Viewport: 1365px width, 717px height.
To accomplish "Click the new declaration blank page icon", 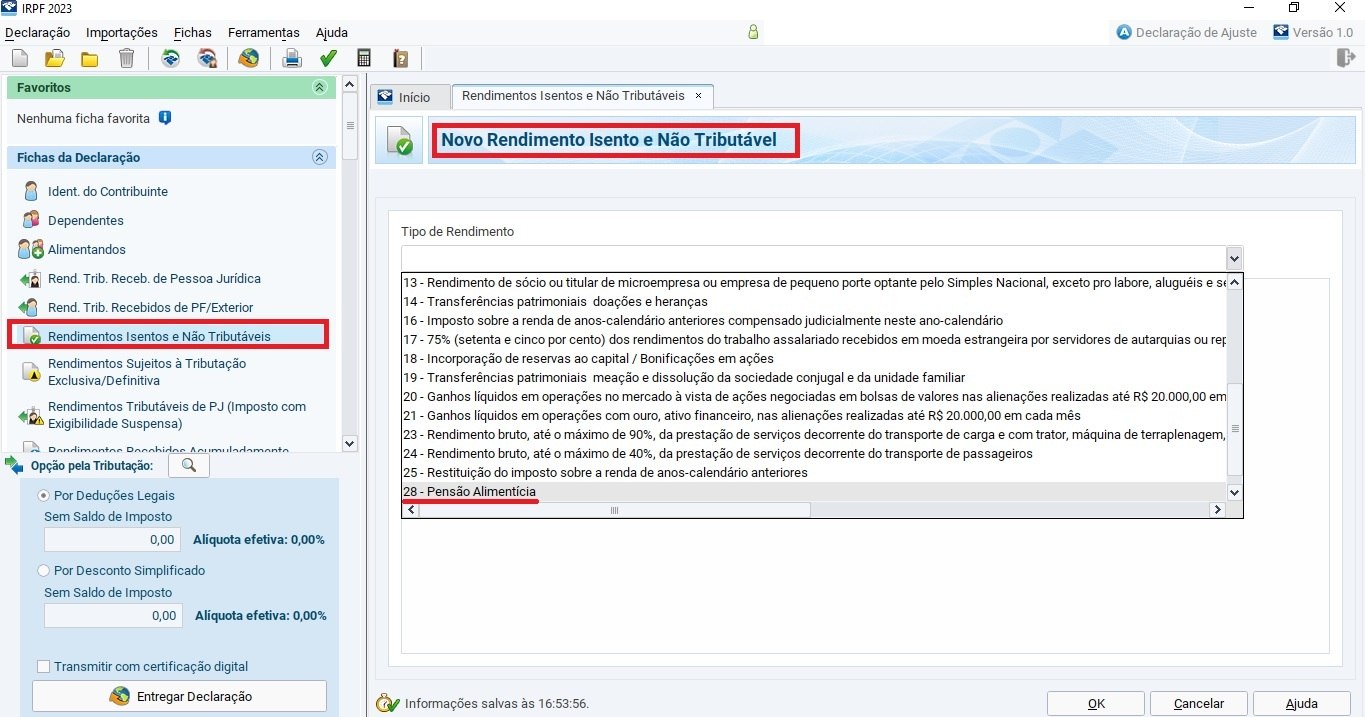I will coord(20,59).
